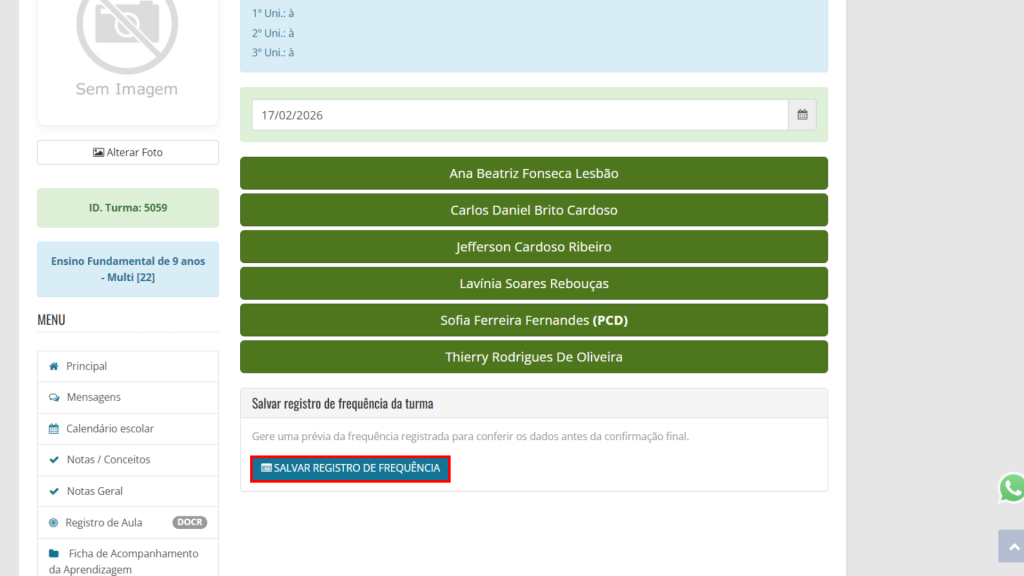Click Salvar Registro de Frequência button

[350, 468]
